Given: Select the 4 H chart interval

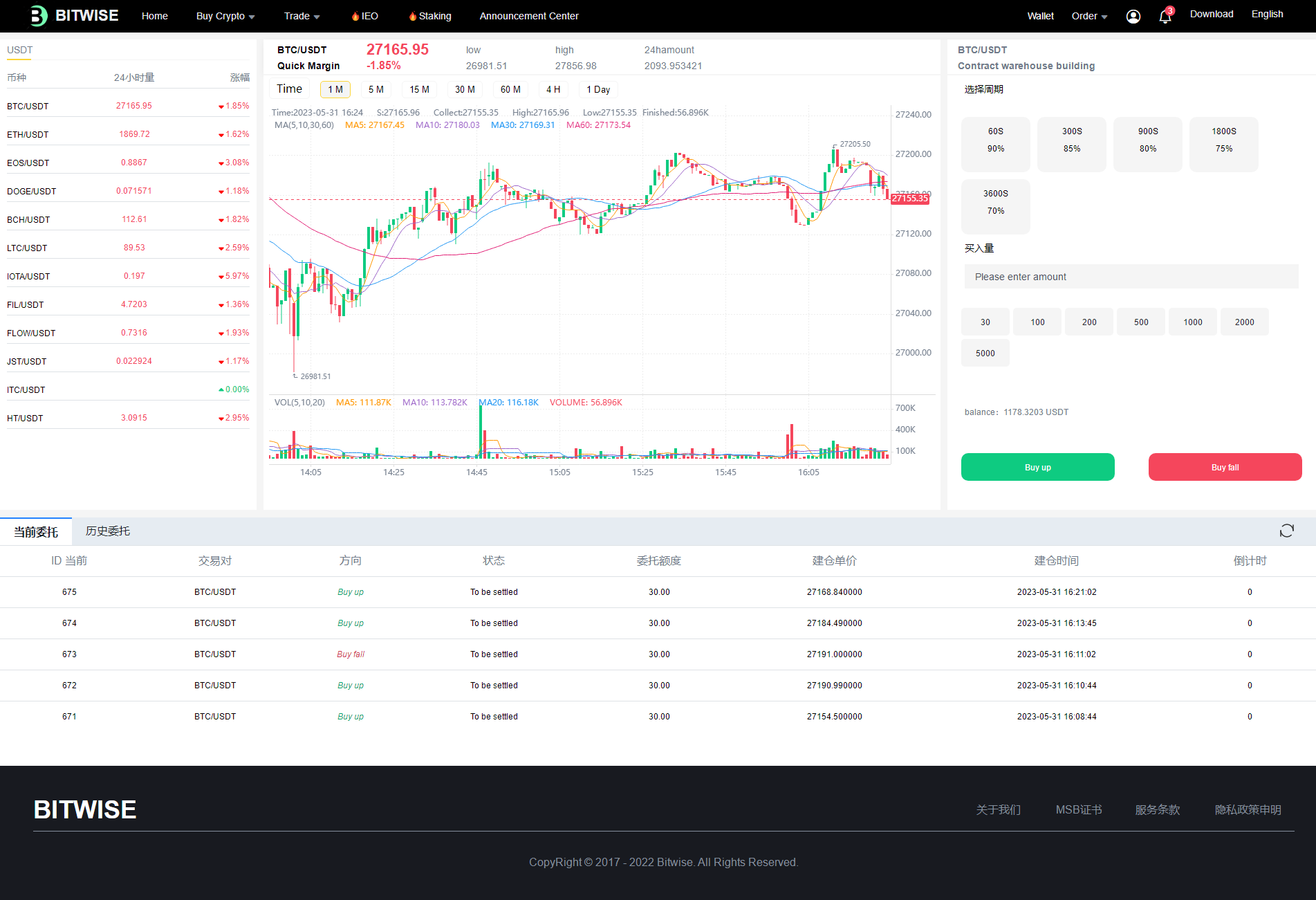Looking at the screenshot, I should click(x=553, y=89).
